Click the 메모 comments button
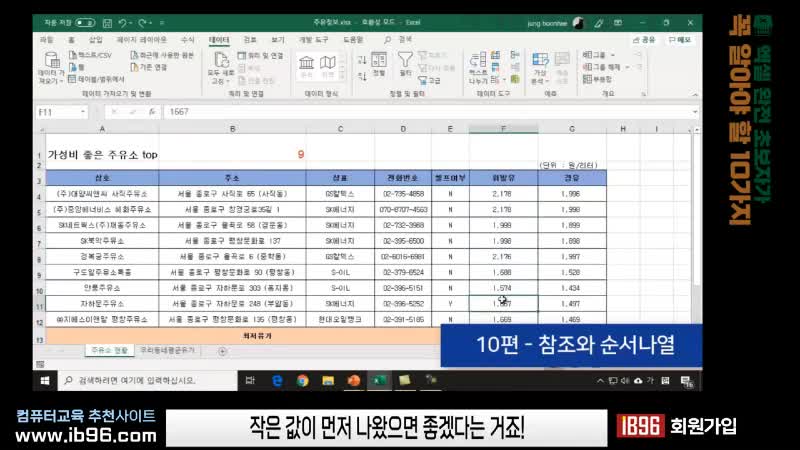Screen dimensions: 800x450 [680, 40]
